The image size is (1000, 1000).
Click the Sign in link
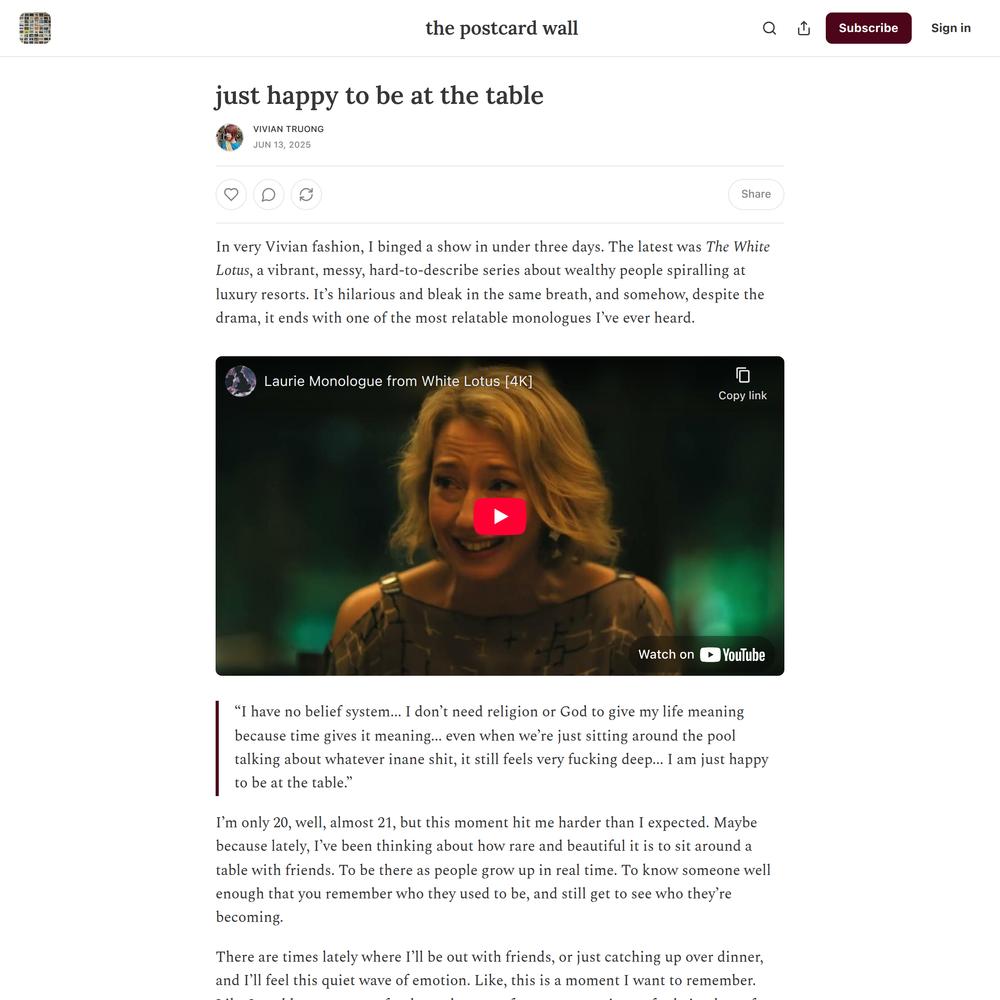click(x=950, y=28)
